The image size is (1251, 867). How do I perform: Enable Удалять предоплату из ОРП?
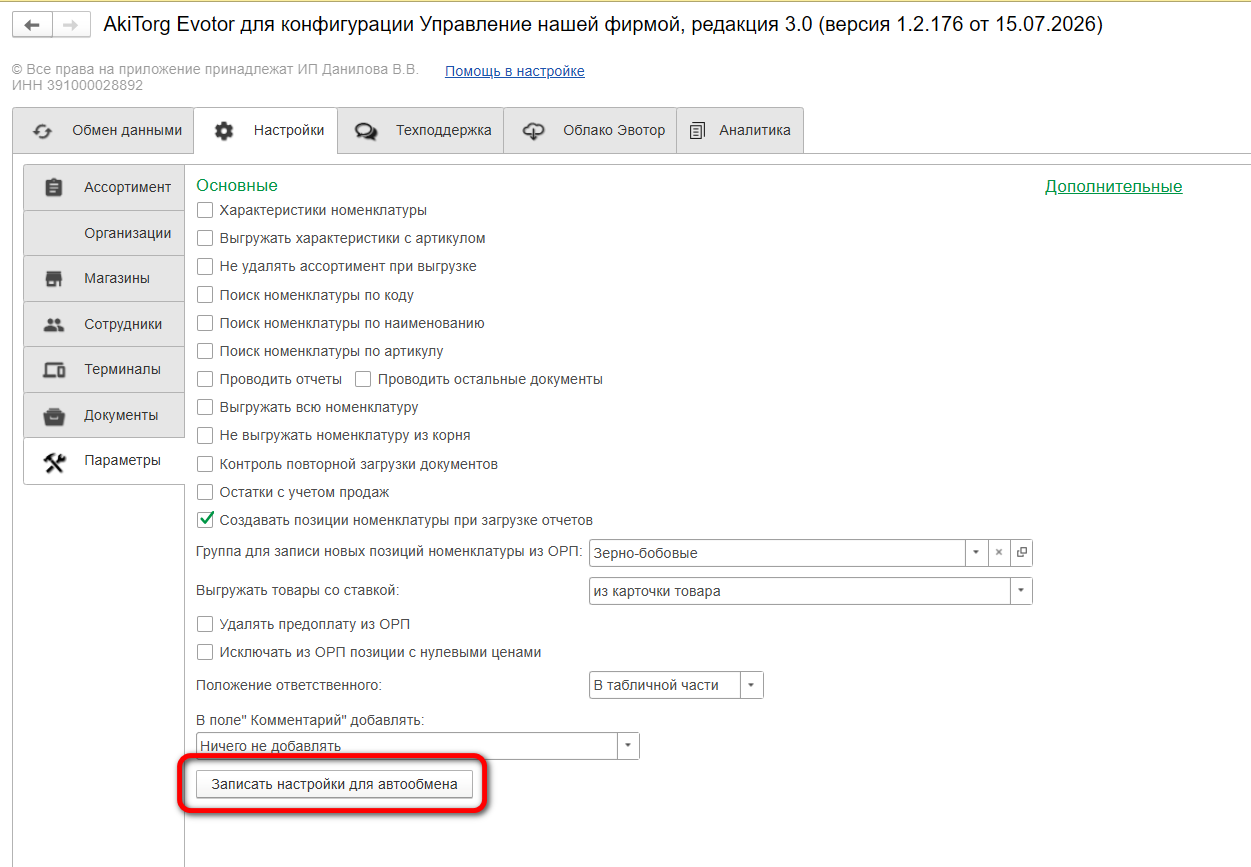click(x=205, y=625)
